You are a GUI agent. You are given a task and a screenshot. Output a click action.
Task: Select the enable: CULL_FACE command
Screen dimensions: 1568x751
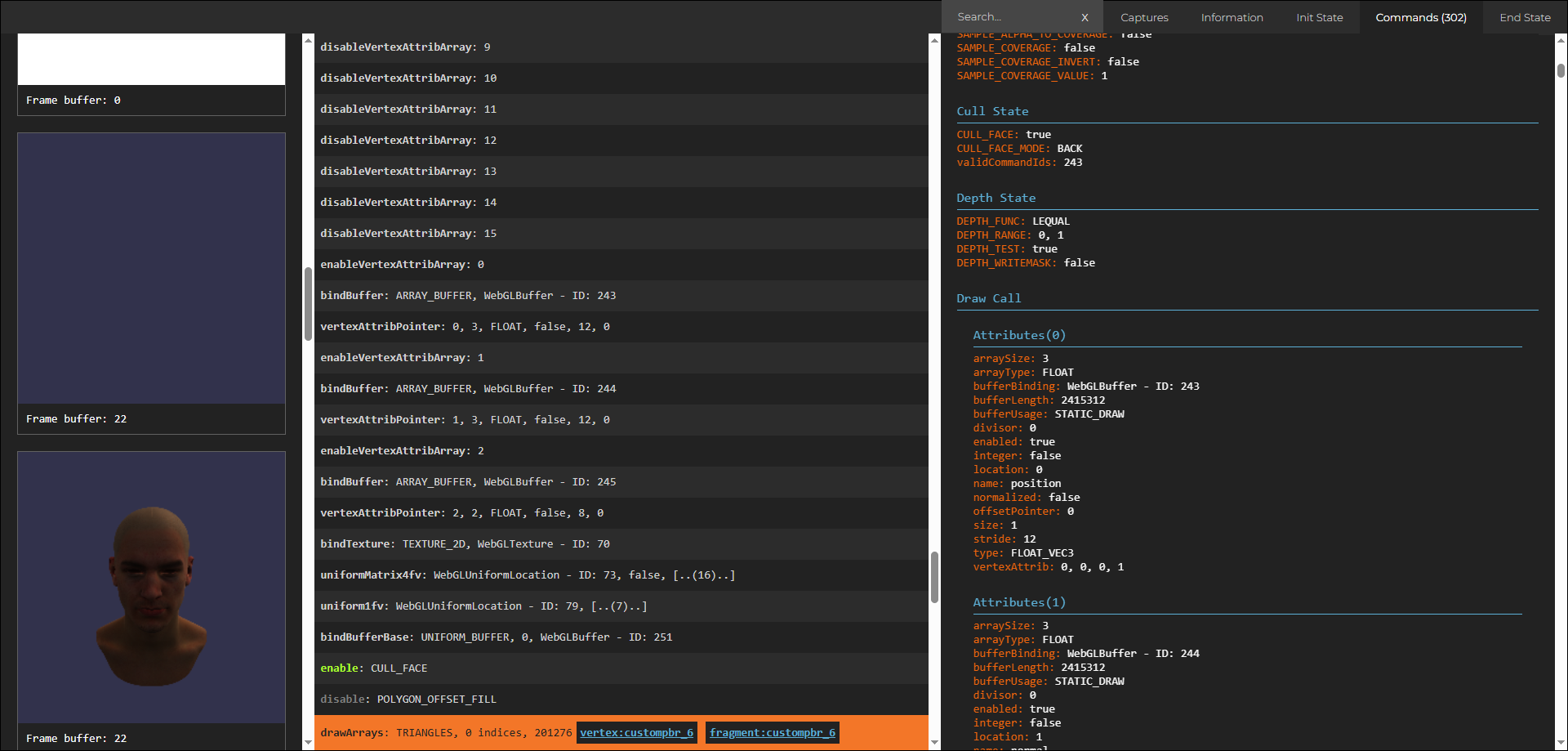621,668
